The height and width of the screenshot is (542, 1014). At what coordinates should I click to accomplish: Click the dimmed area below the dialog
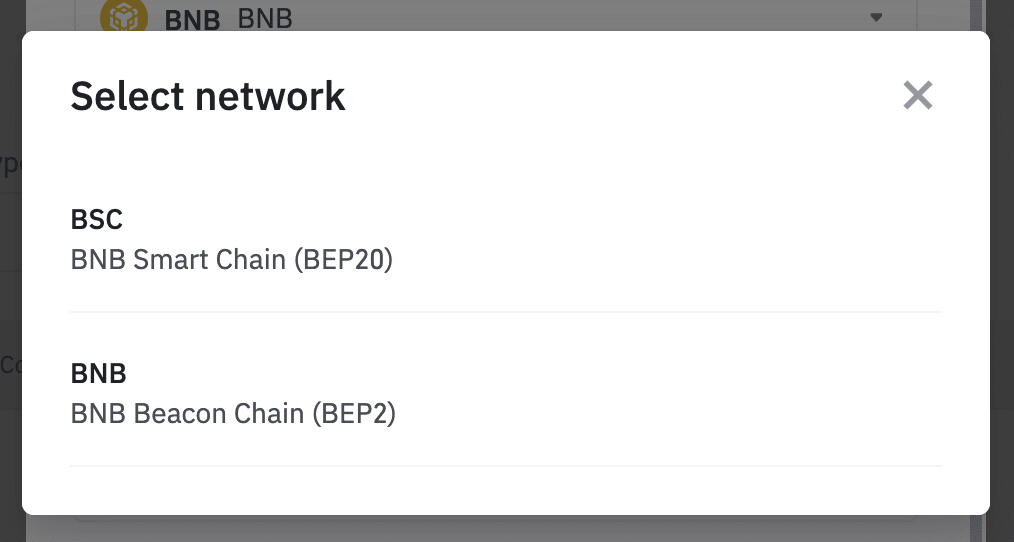pyautogui.click(x=500, y=529)
